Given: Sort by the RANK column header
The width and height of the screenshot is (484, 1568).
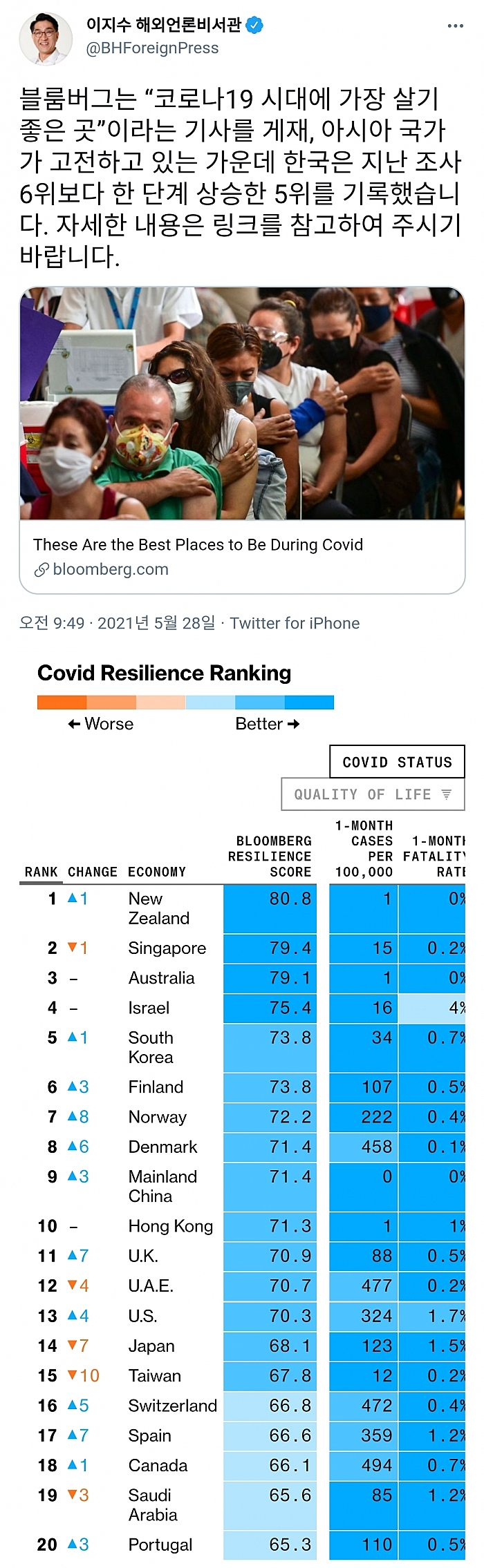Looking at the screenshot, I should (41, 872).
